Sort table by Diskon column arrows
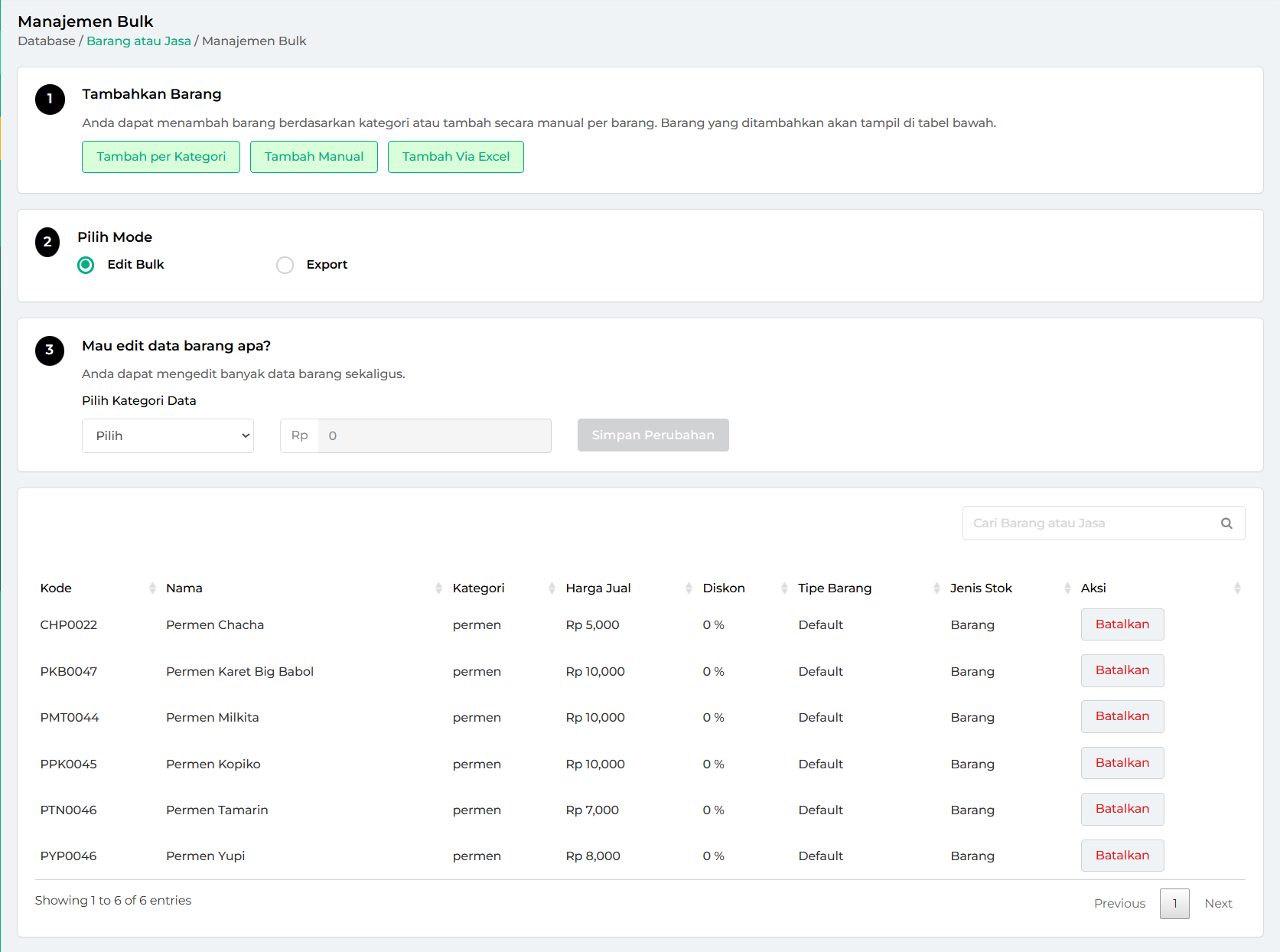Screen dimensions: 1280x952 tap(784, 588)
